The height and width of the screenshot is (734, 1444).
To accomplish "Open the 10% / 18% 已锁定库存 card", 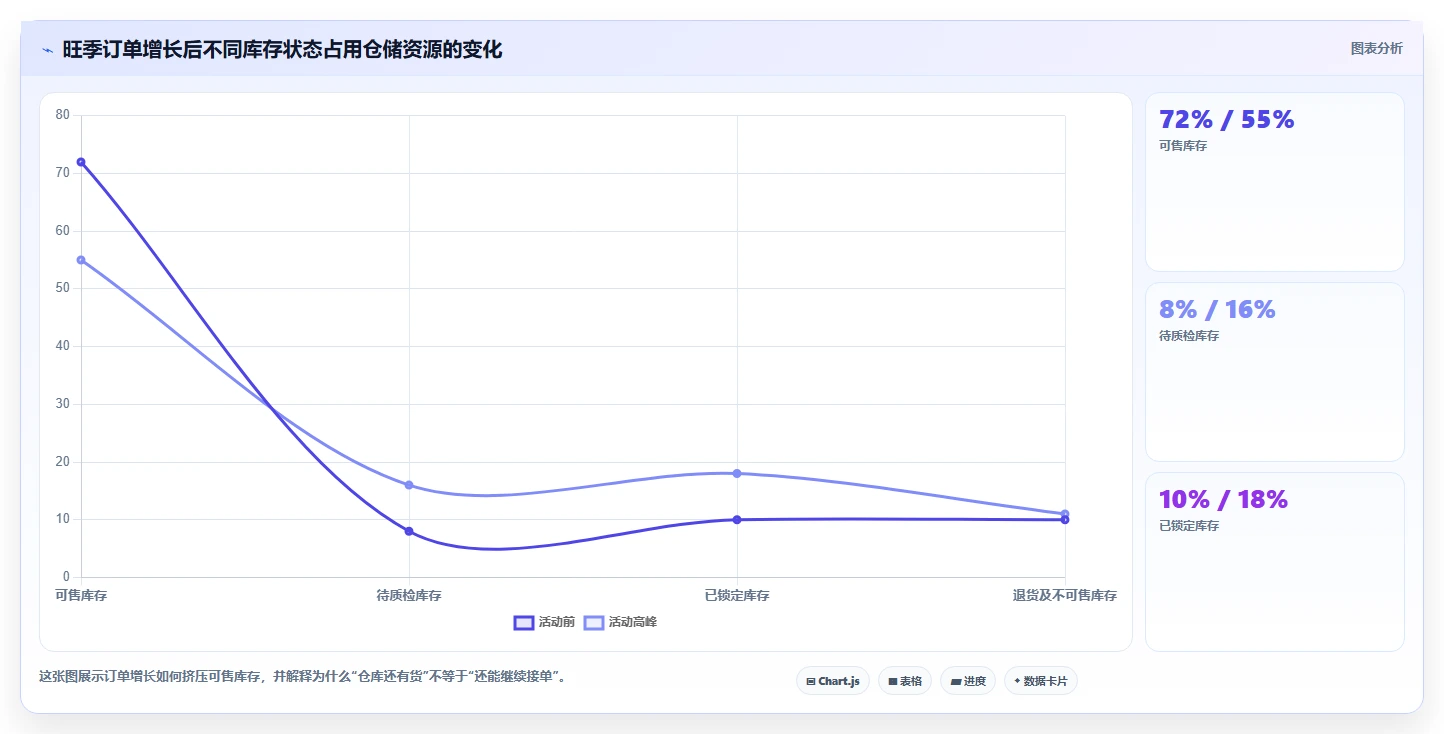I will (x=1274, y=562).
